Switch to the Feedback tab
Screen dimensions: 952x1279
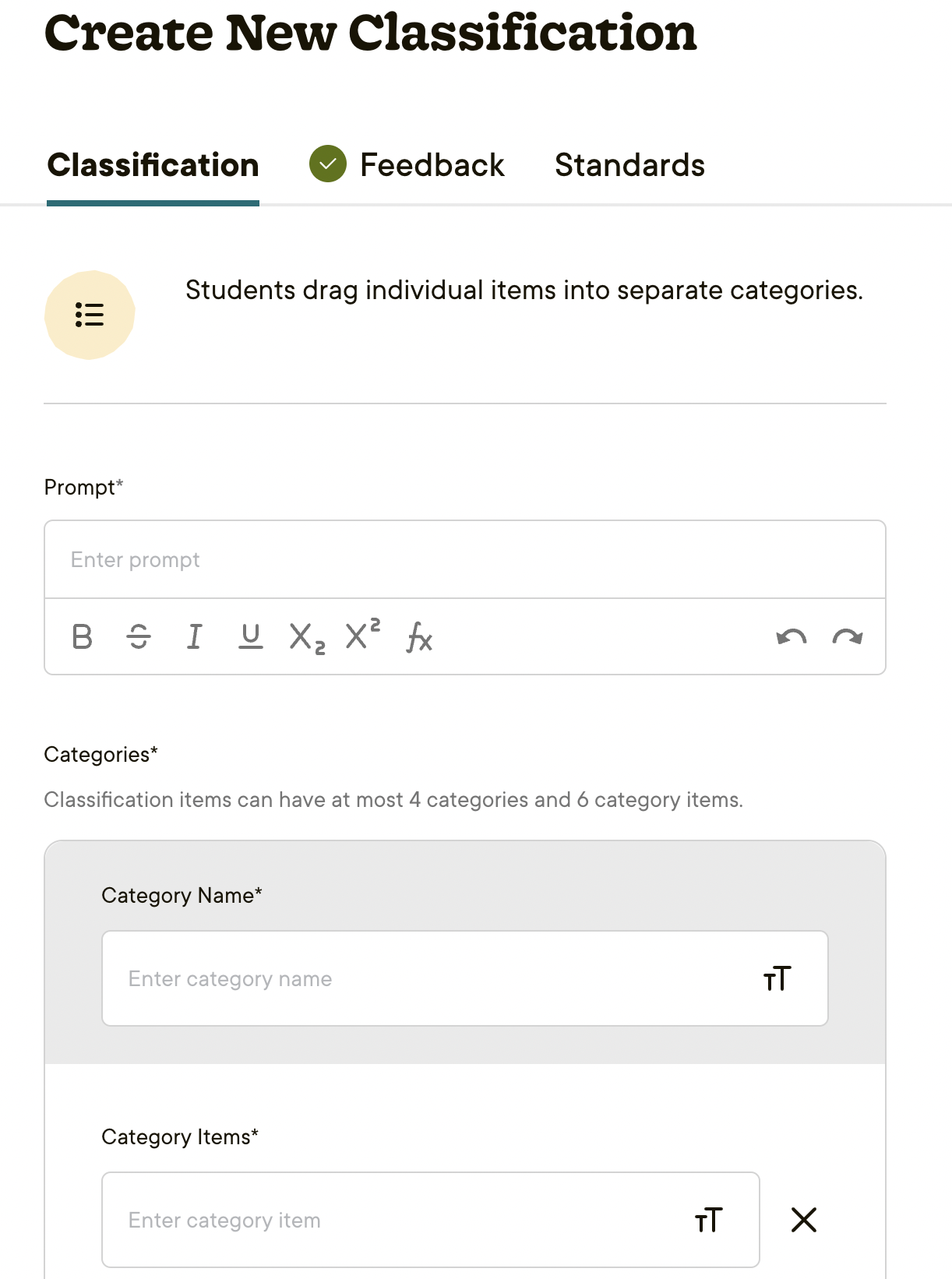[x=431, y=164]
